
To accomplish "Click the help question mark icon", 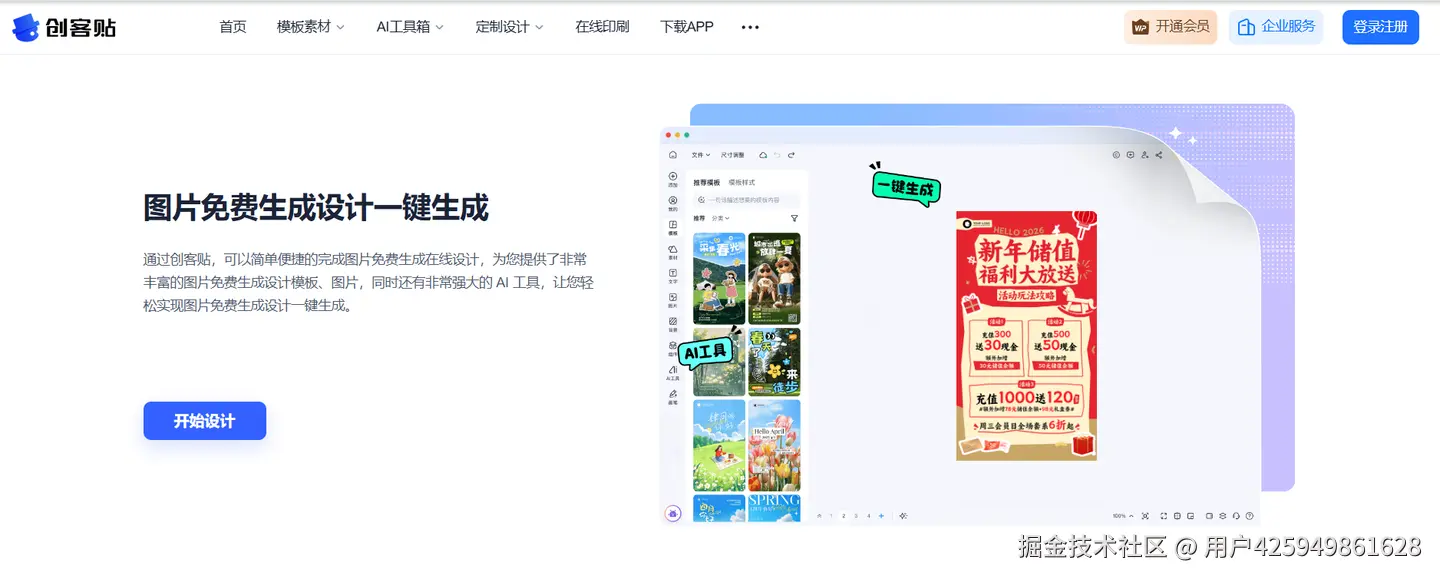I will (1250, 516).
